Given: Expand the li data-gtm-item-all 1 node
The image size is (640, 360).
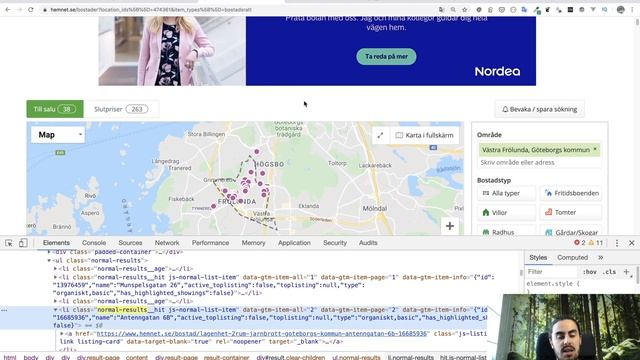Looking at the screenshot, I should point(56,277).
